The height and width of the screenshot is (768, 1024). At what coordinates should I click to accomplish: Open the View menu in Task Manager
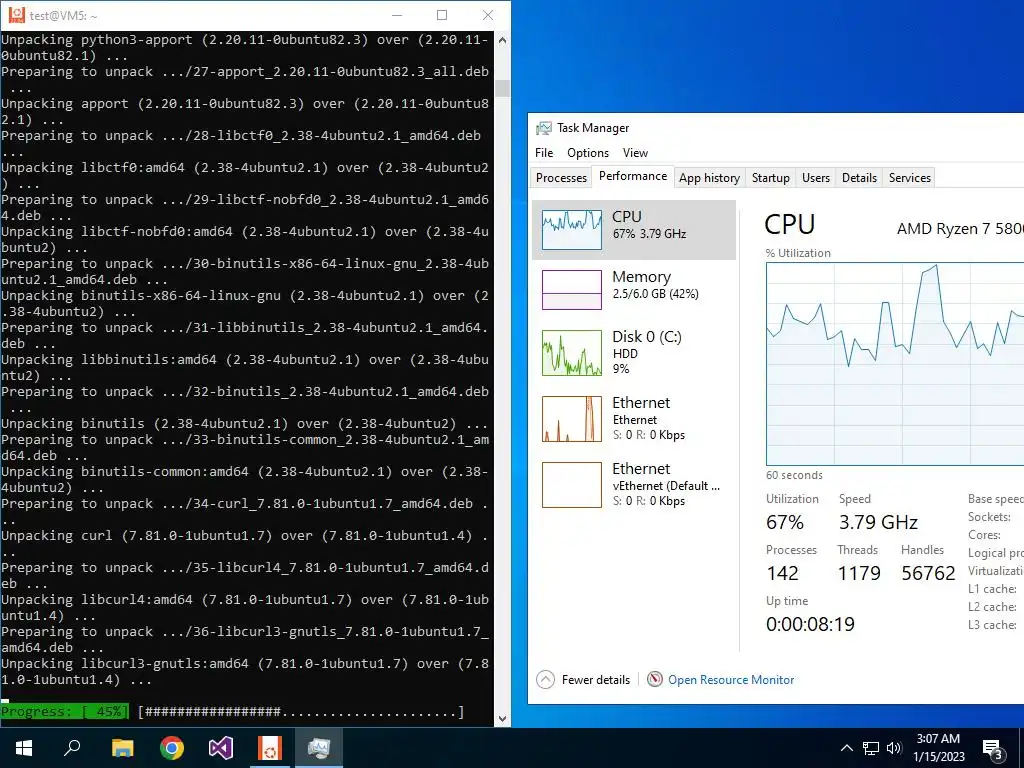(x=635, y=153)
